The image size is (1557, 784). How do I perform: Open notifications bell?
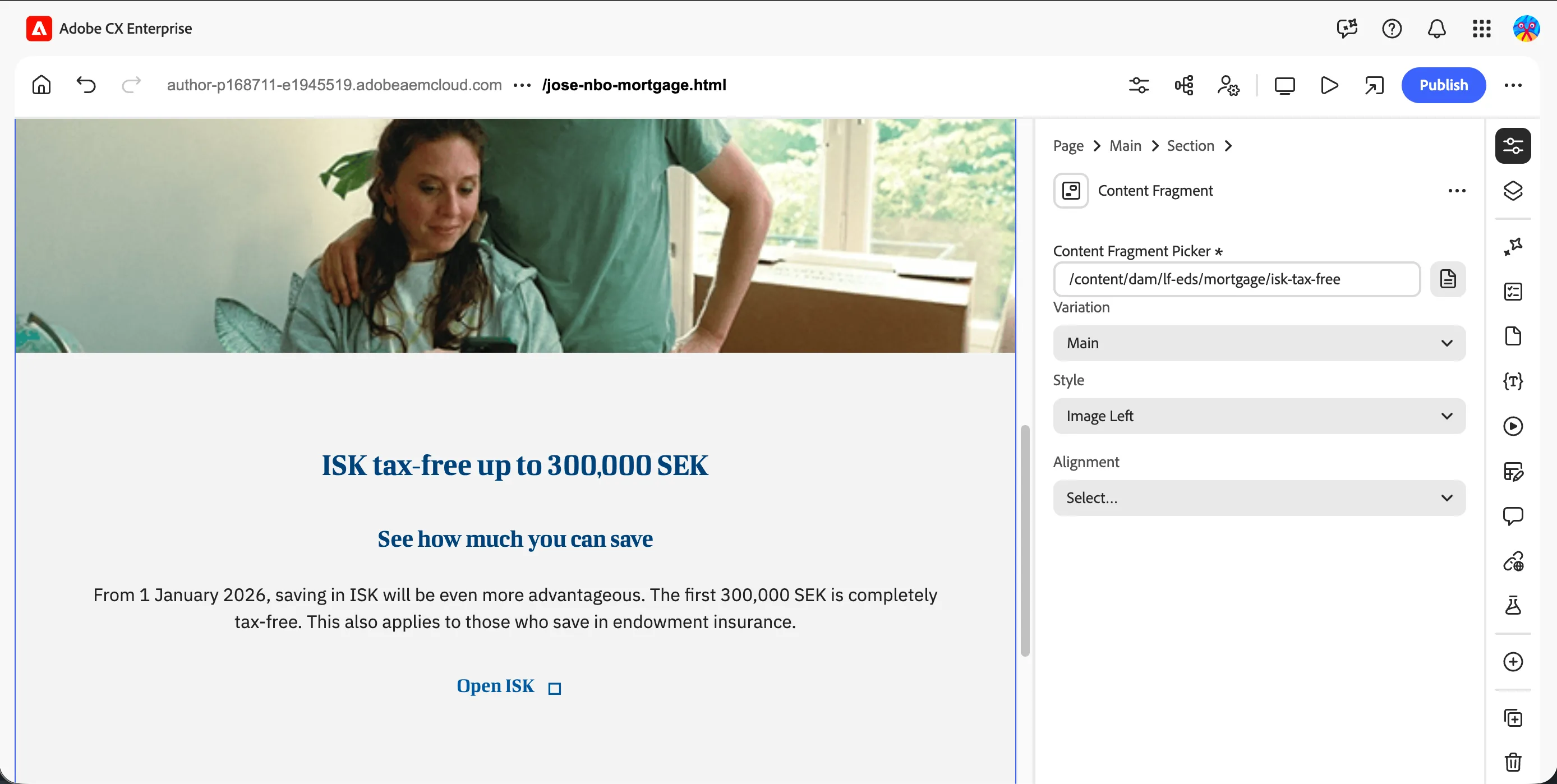[1436, 29]
